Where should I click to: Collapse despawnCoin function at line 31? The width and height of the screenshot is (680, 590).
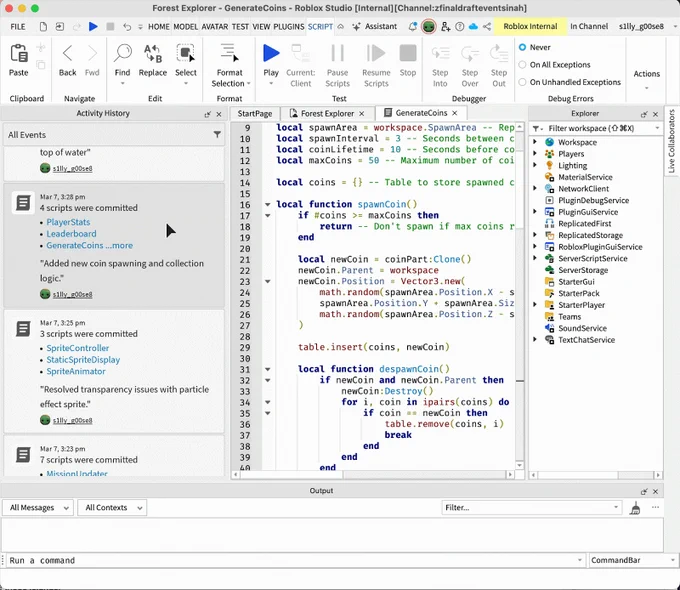(x=268, y=369)
